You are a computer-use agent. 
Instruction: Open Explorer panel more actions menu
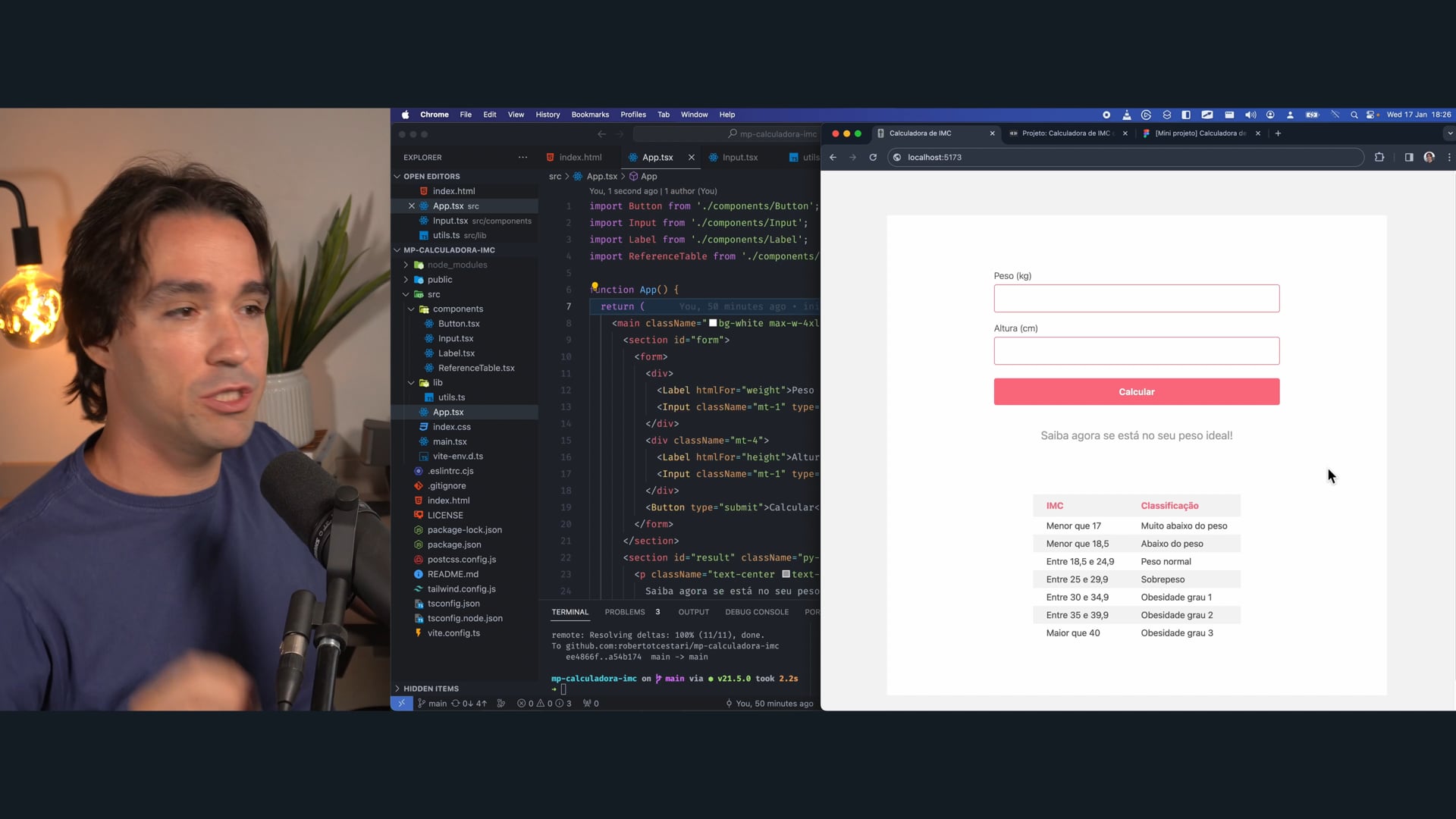[522, 158]
